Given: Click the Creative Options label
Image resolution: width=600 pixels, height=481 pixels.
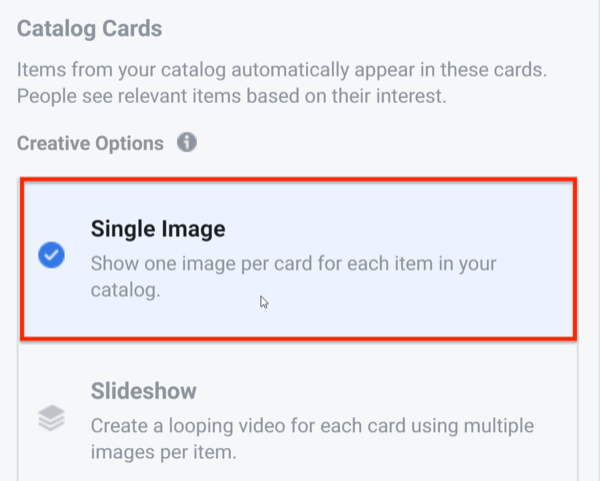Looking at the screenshot, I should point(90,143).
